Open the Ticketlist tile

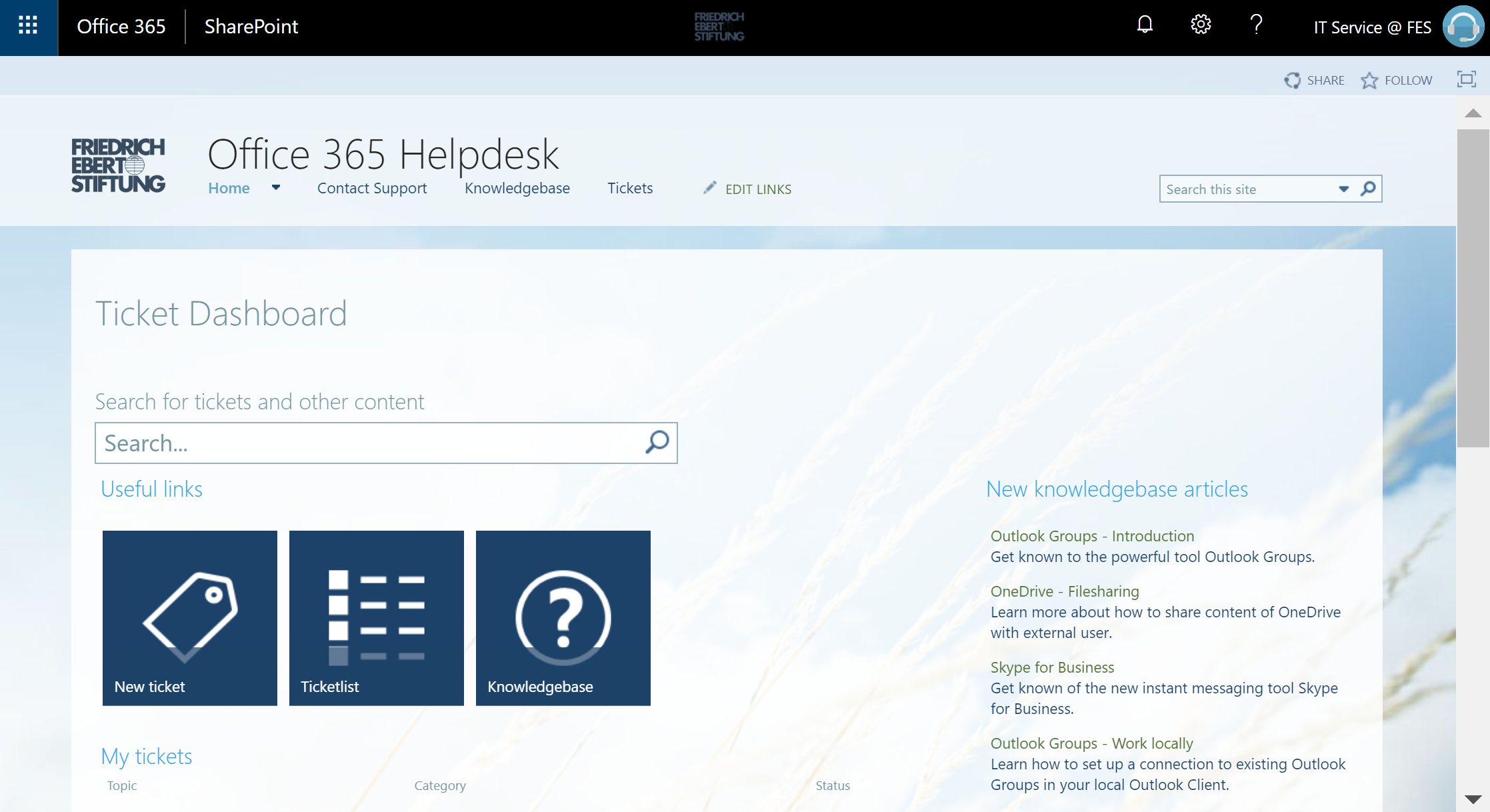[377, 618]
